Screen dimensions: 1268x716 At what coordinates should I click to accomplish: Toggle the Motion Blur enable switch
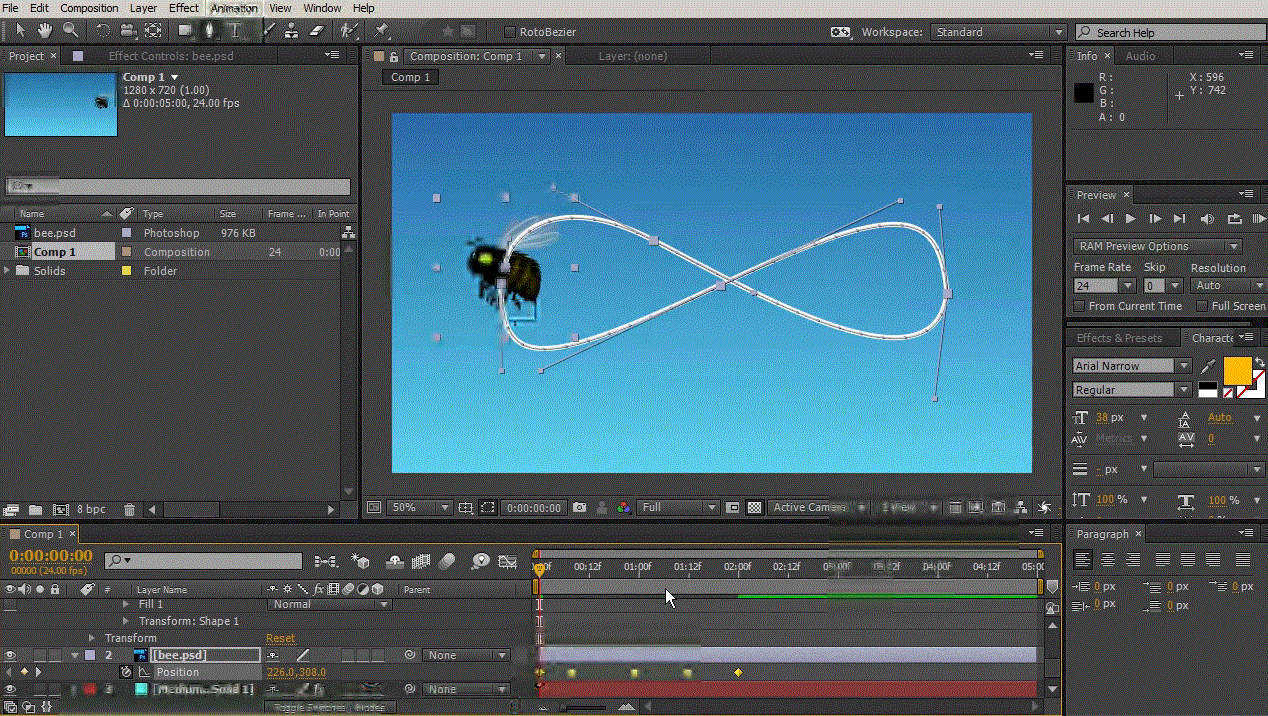(x=447, y=562)
